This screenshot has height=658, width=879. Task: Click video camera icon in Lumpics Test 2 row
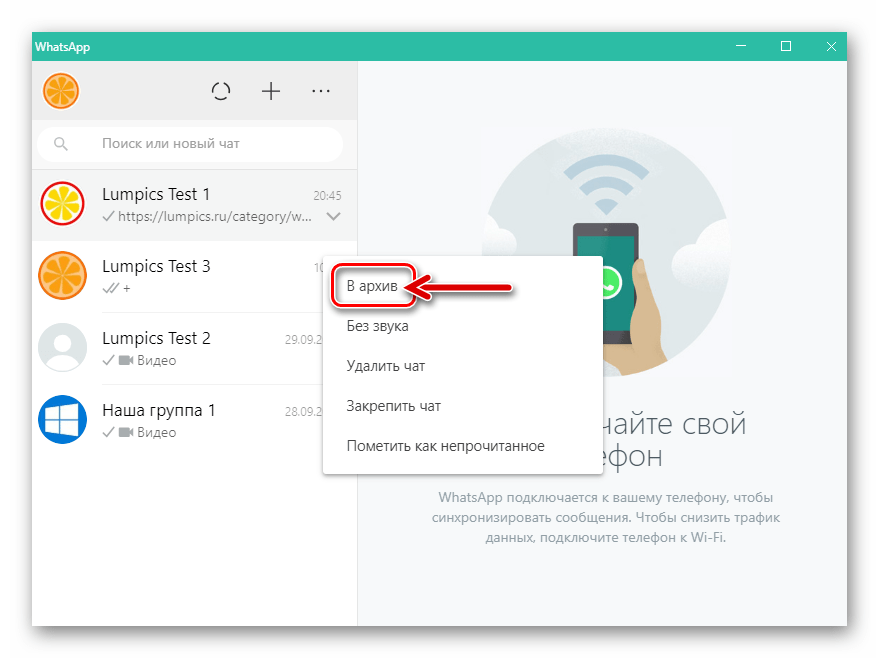click(x=126, y=360)
